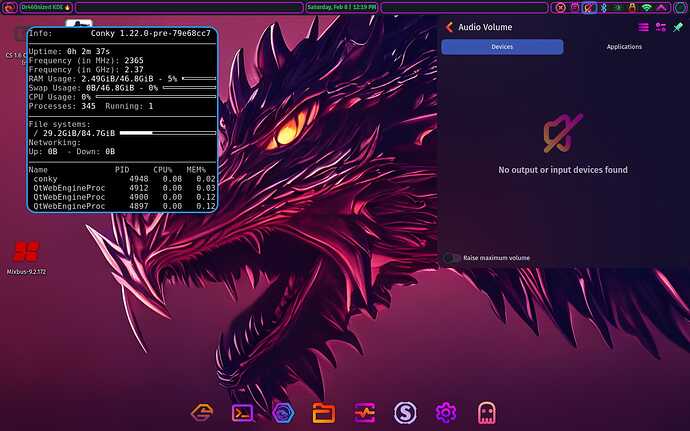Expand hidden tray icons with up arrow

click(x=661, y=7)
